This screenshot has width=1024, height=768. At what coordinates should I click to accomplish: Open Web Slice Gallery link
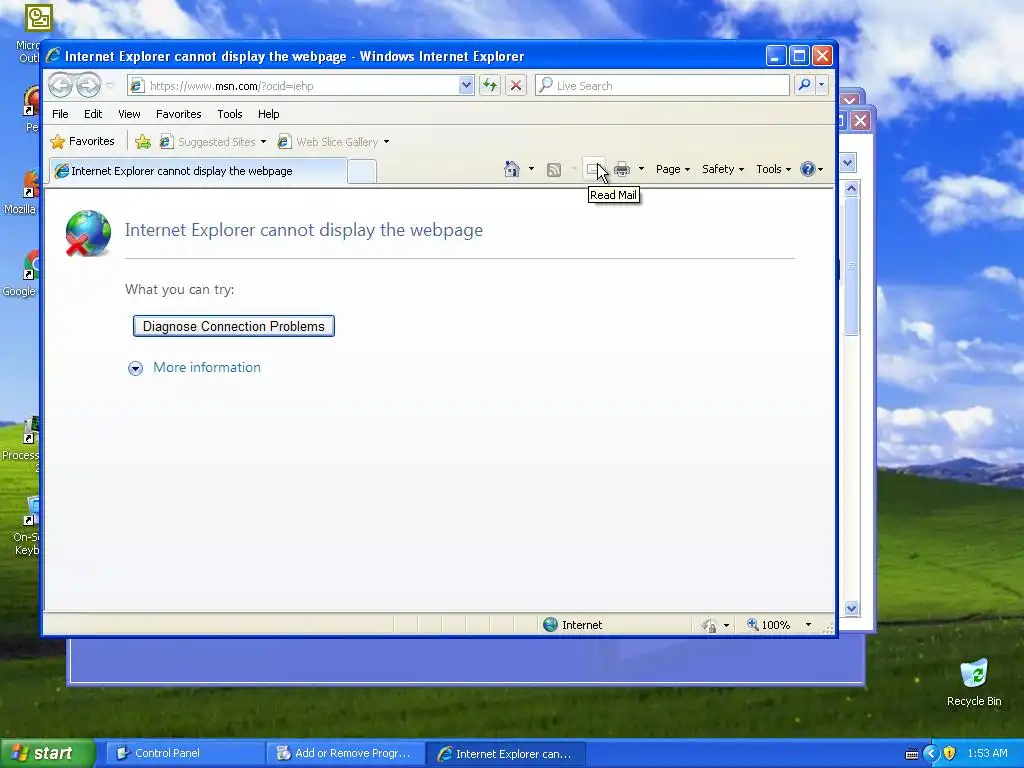click(328, 142)
